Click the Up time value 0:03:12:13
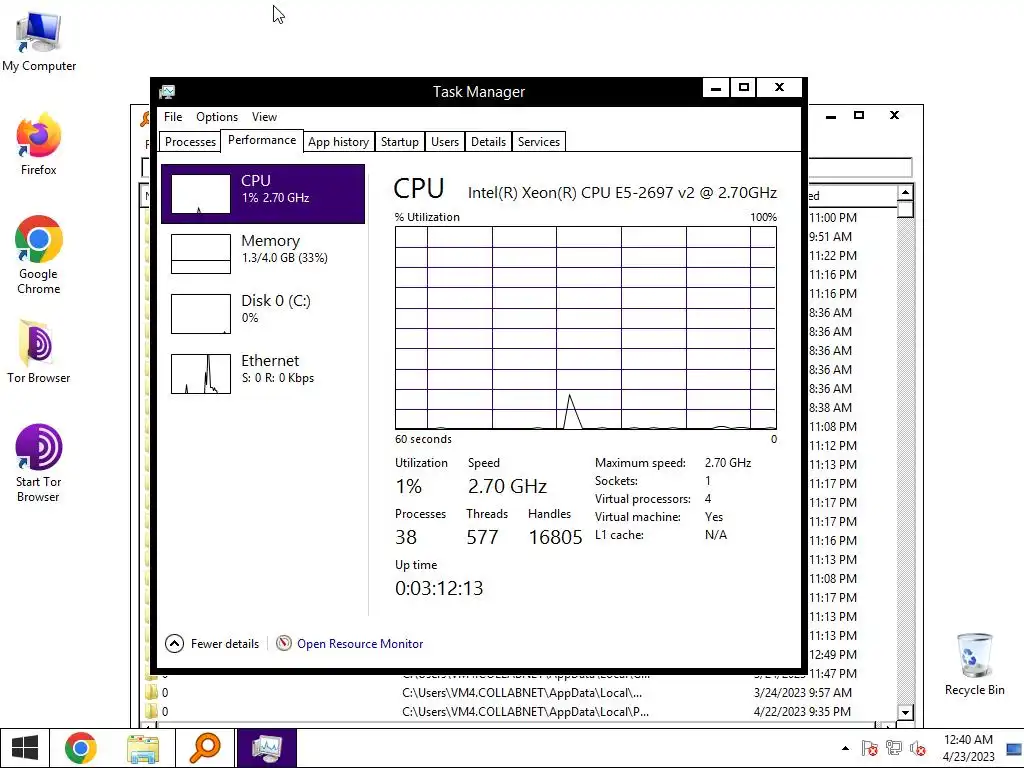This screenshot has height=768, width=1024. coord(439,588)
